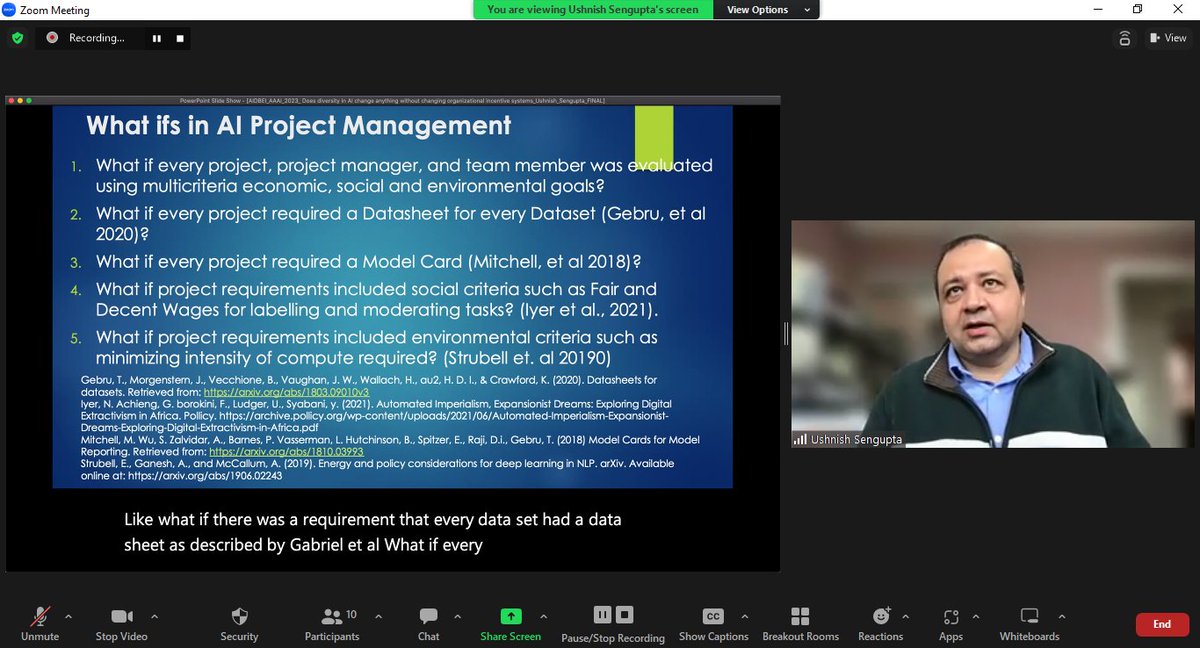Expand the chevron next to Reactions

[x=906, y=616]
